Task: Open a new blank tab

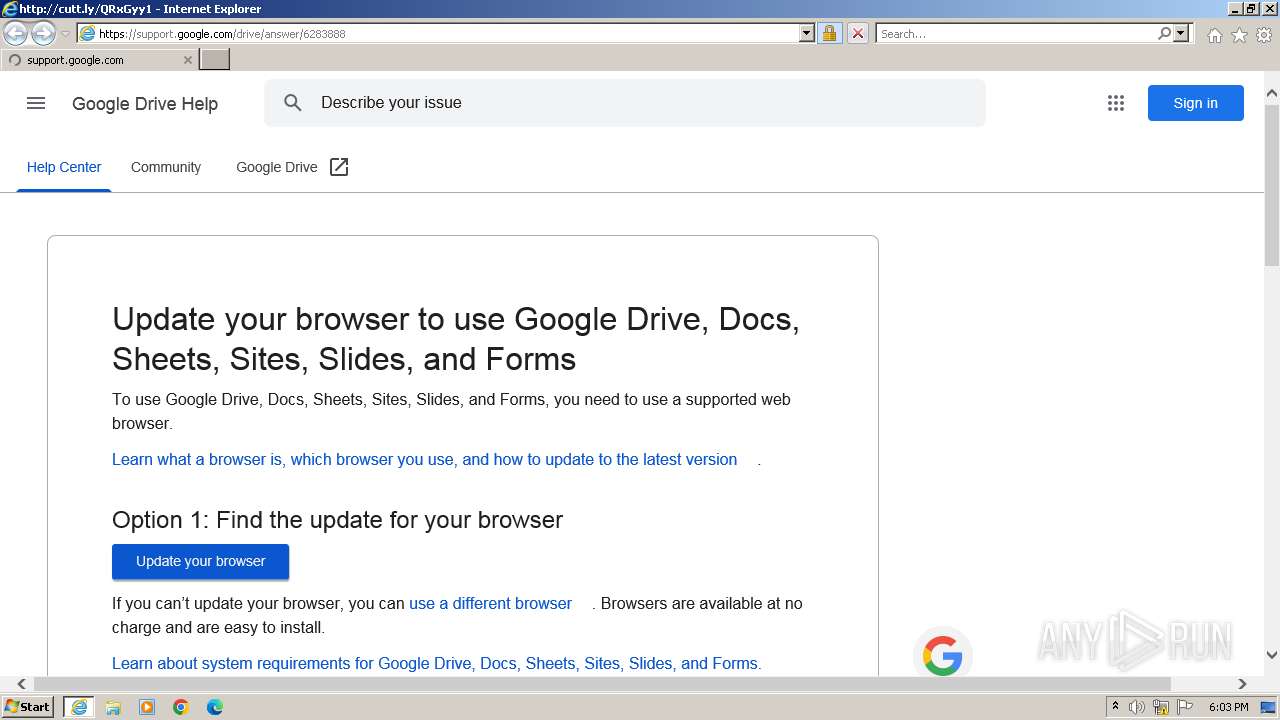Action: (x=215, y=60)
